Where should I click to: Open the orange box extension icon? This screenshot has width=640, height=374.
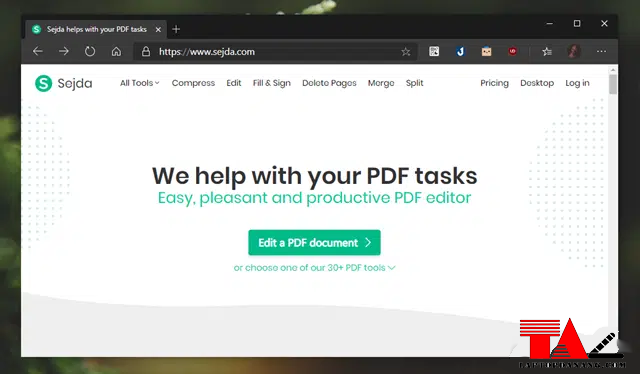[486, 51]
